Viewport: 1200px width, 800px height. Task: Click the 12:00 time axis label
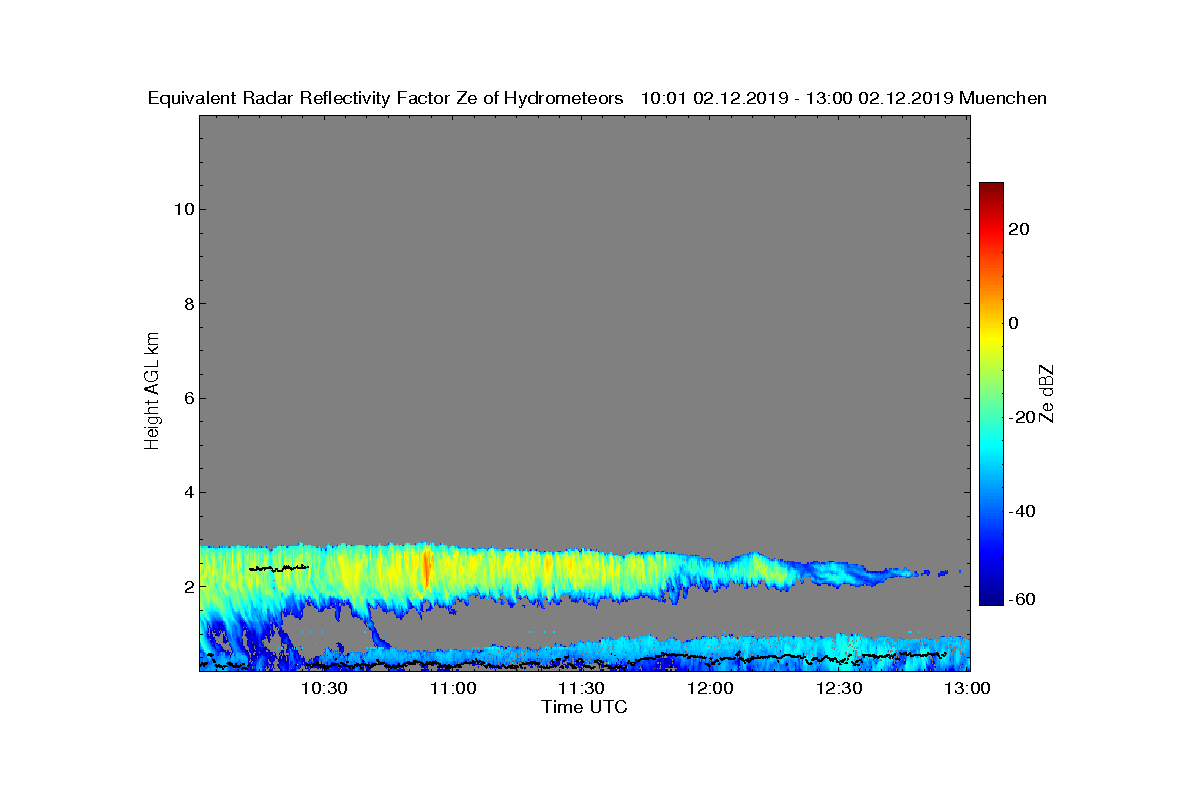pyautogui.click(x=711, y=689)
